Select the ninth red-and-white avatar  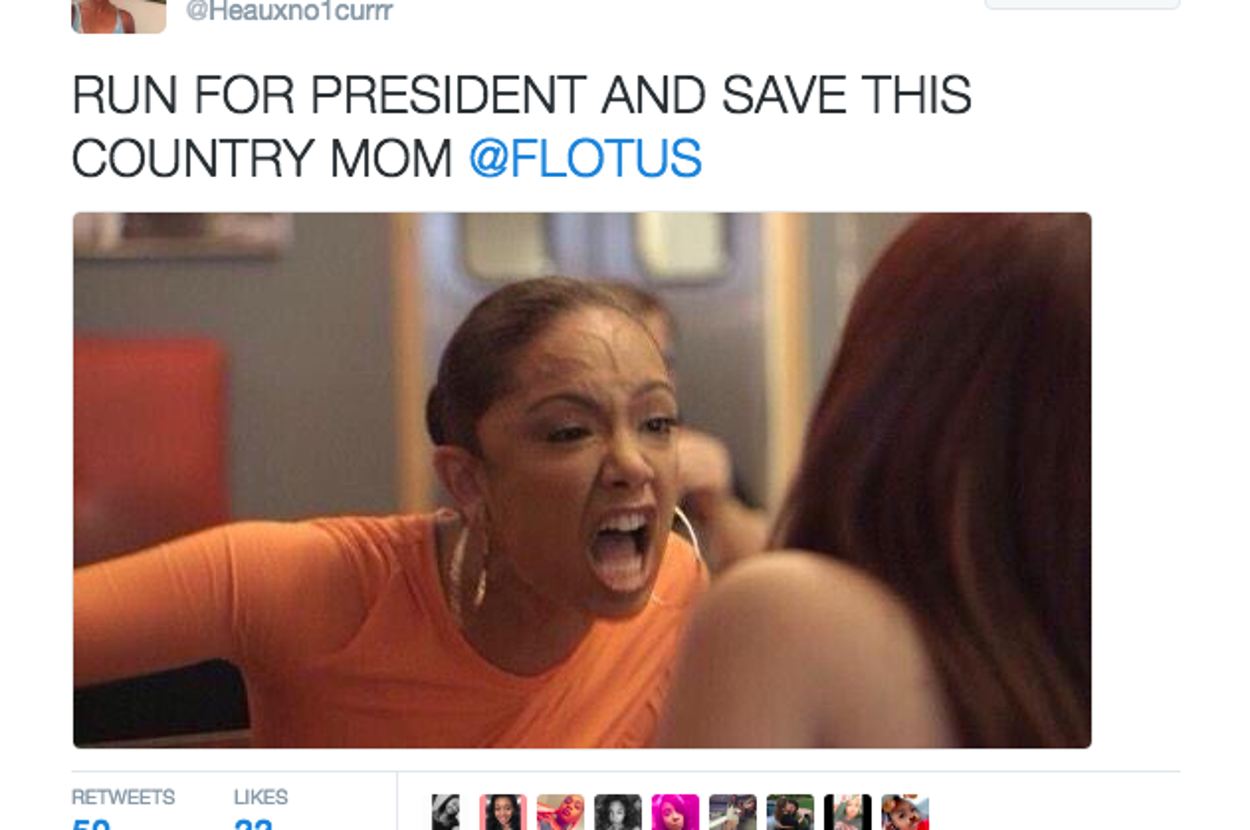905,812
